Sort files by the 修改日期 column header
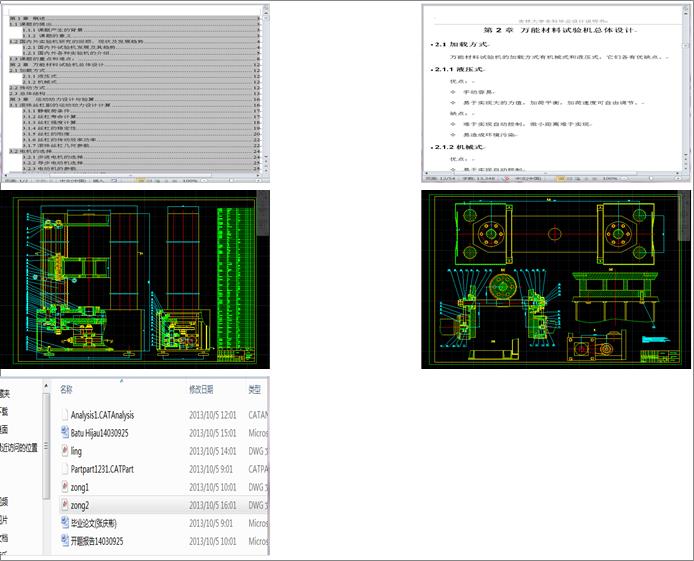694x561 pixels. [x=201, y=389]
